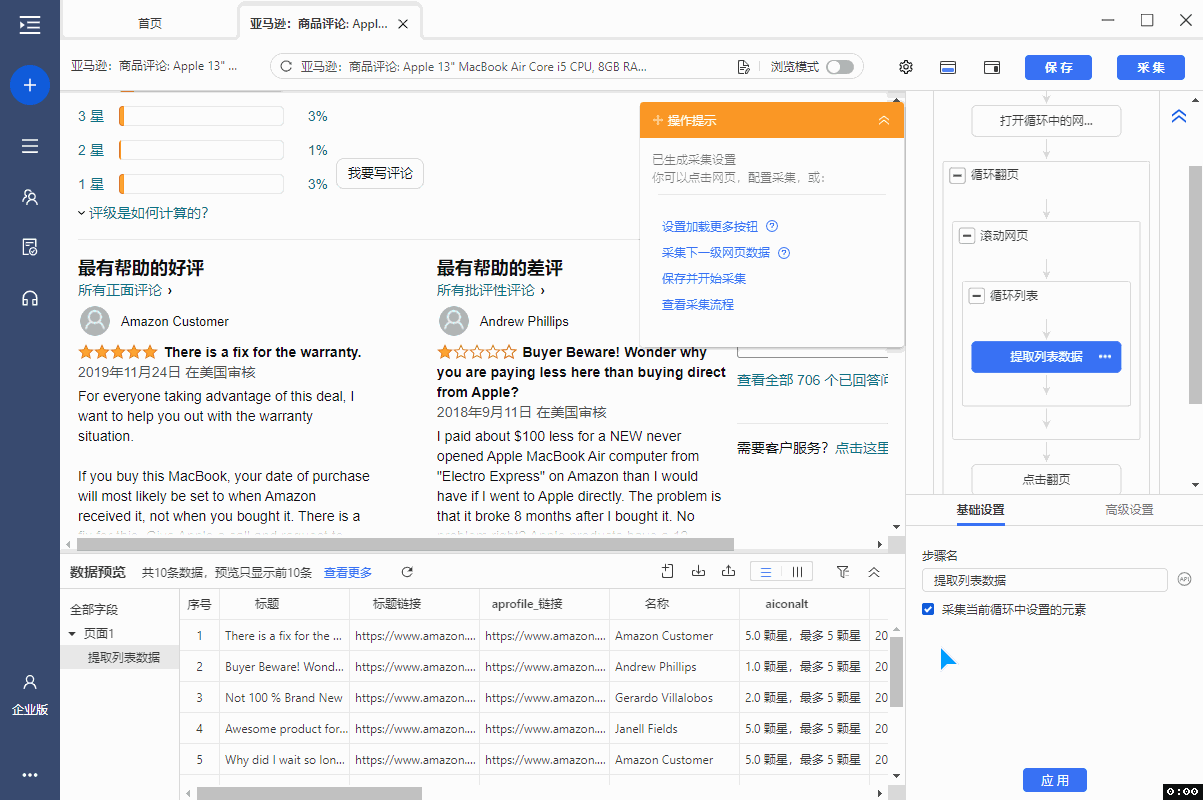Switch data preview to vertical column view

[797, 572]
